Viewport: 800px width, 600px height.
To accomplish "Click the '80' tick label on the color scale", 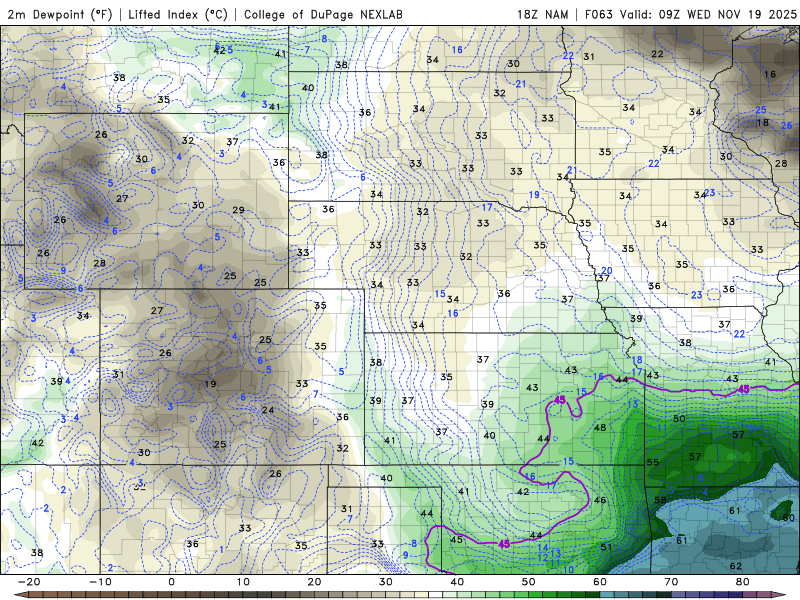I will pyautogui.click(x=743, y=582).
